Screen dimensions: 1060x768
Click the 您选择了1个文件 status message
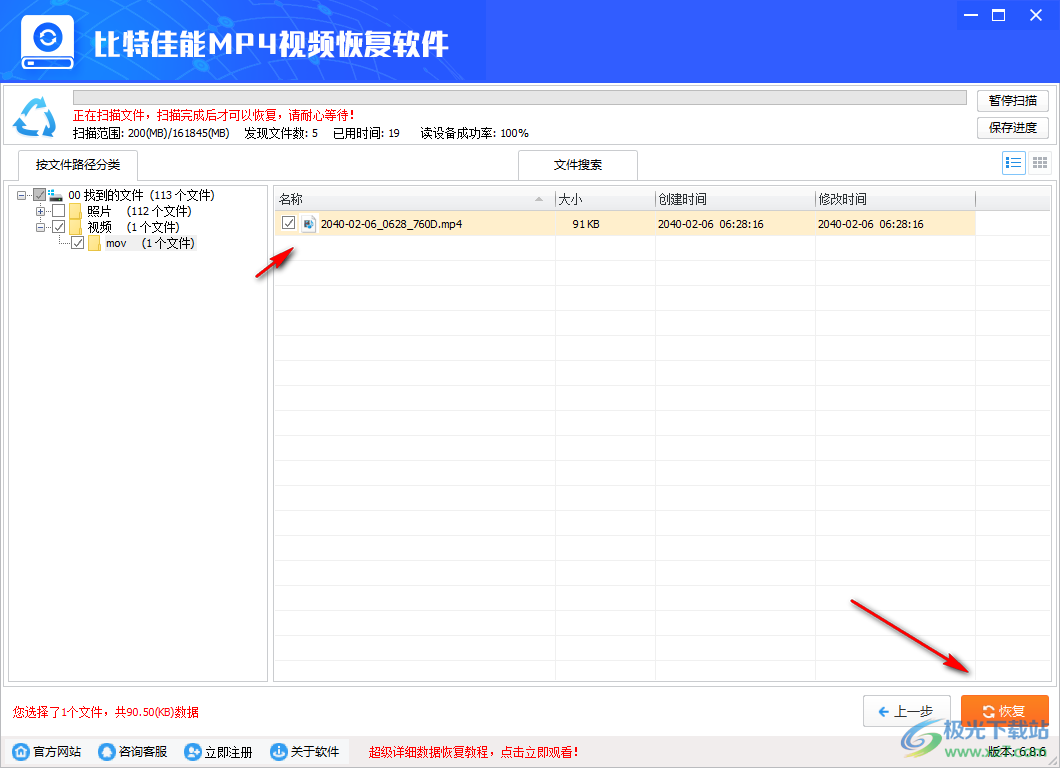tap(105, 712)
